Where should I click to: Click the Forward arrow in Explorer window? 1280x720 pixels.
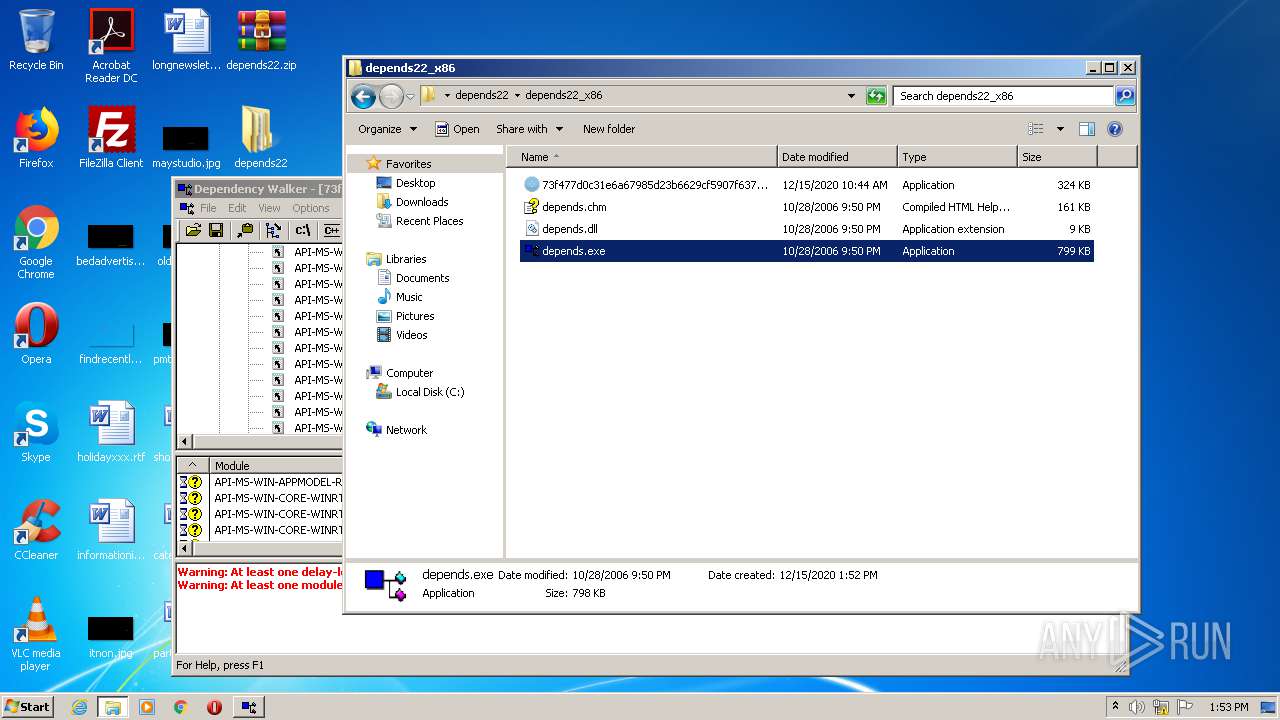[391, 96]
